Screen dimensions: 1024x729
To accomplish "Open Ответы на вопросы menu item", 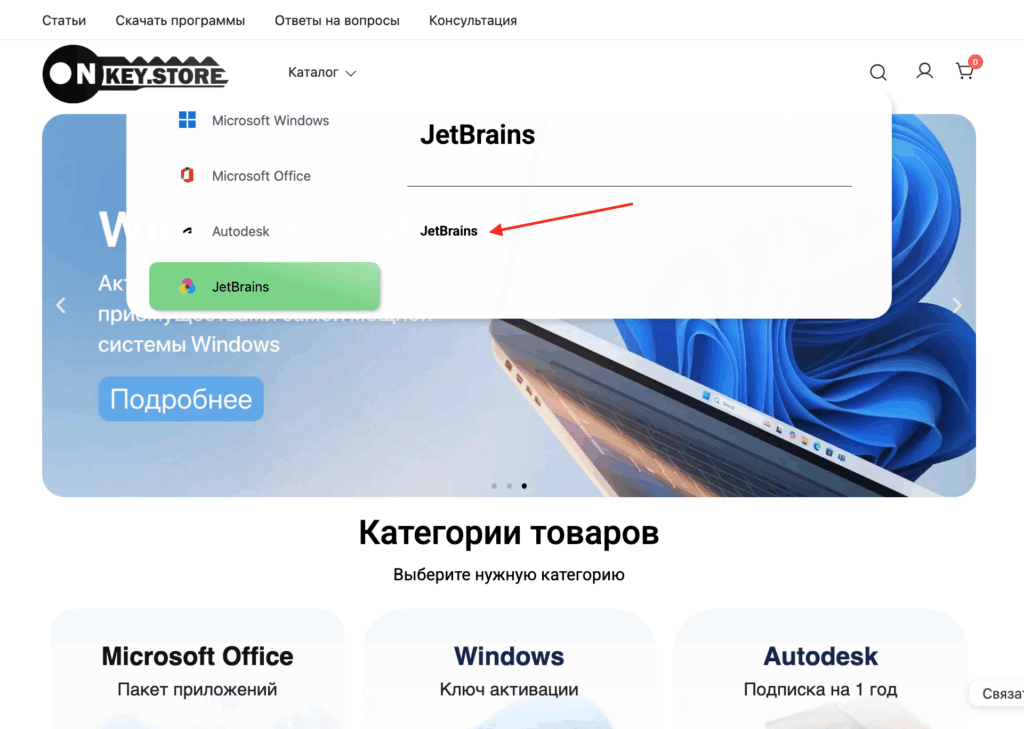I will [x=337, y=20].
